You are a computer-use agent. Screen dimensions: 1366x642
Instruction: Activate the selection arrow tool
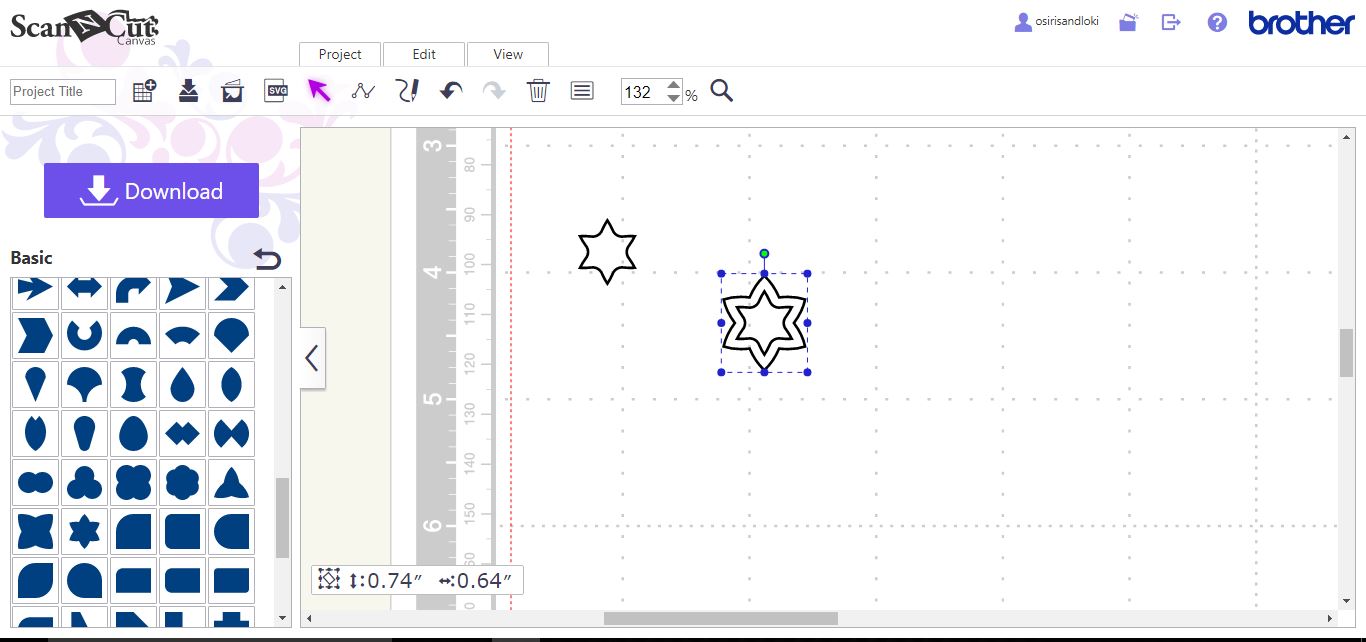pos(318,90)
